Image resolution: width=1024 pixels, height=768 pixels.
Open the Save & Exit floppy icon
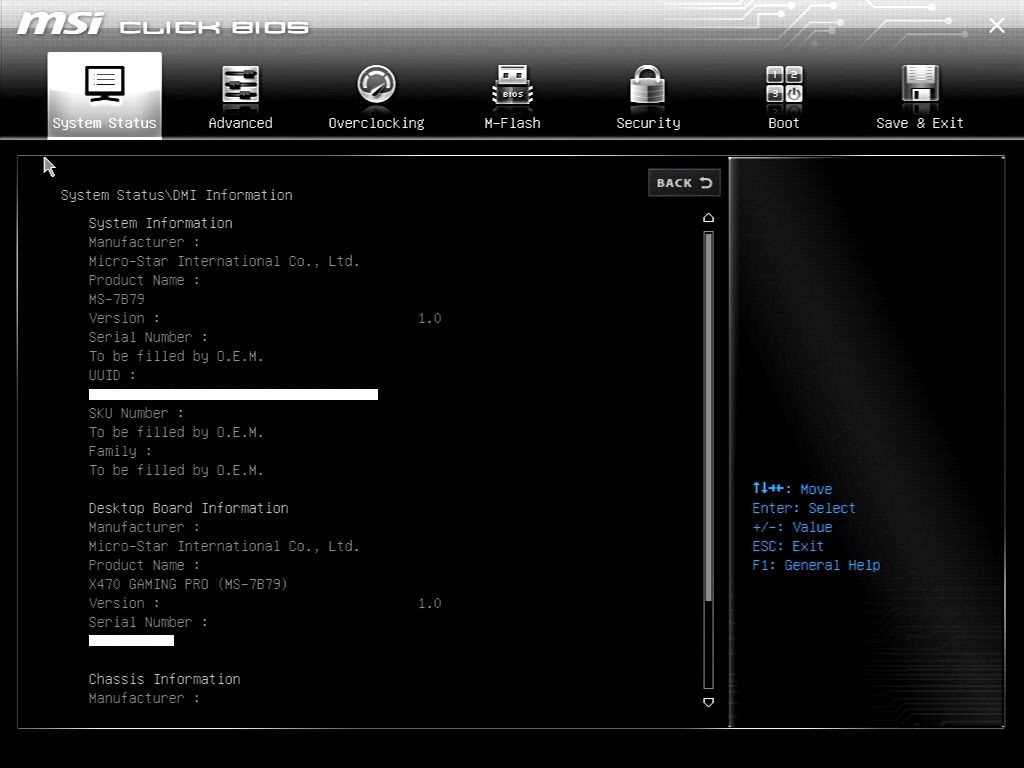click(x=920, y=84)
